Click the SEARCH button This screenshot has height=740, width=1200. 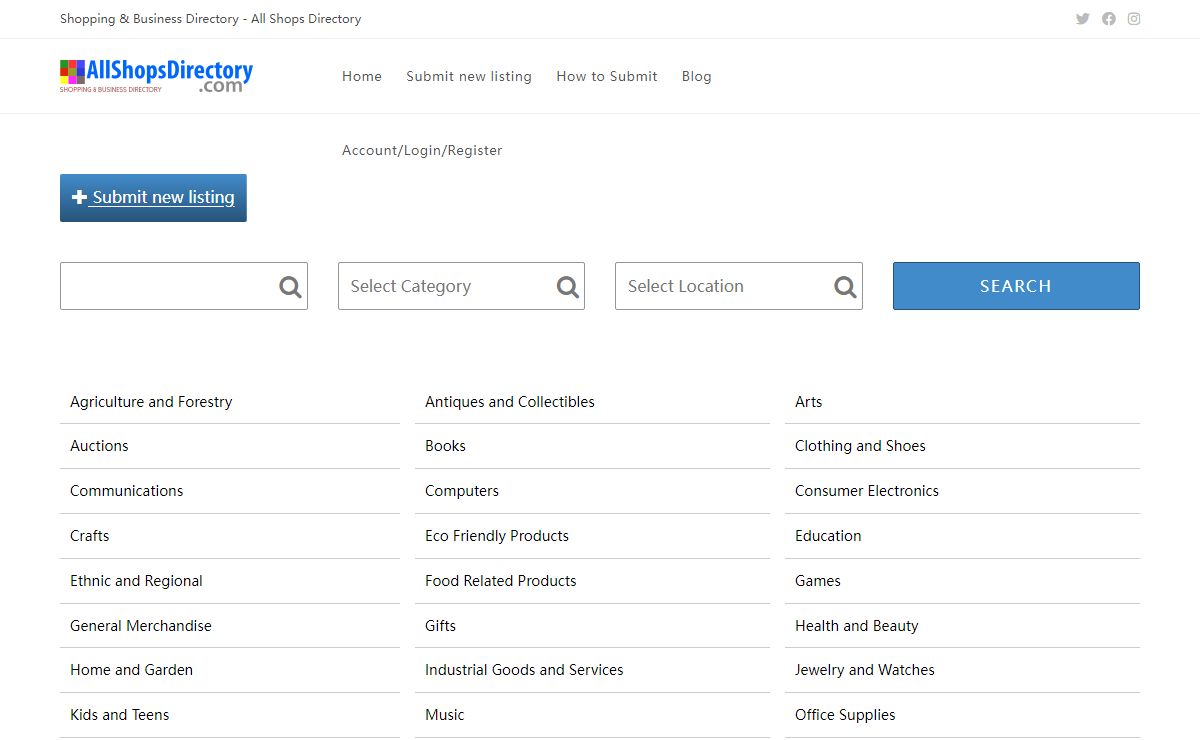(1016, 286)
